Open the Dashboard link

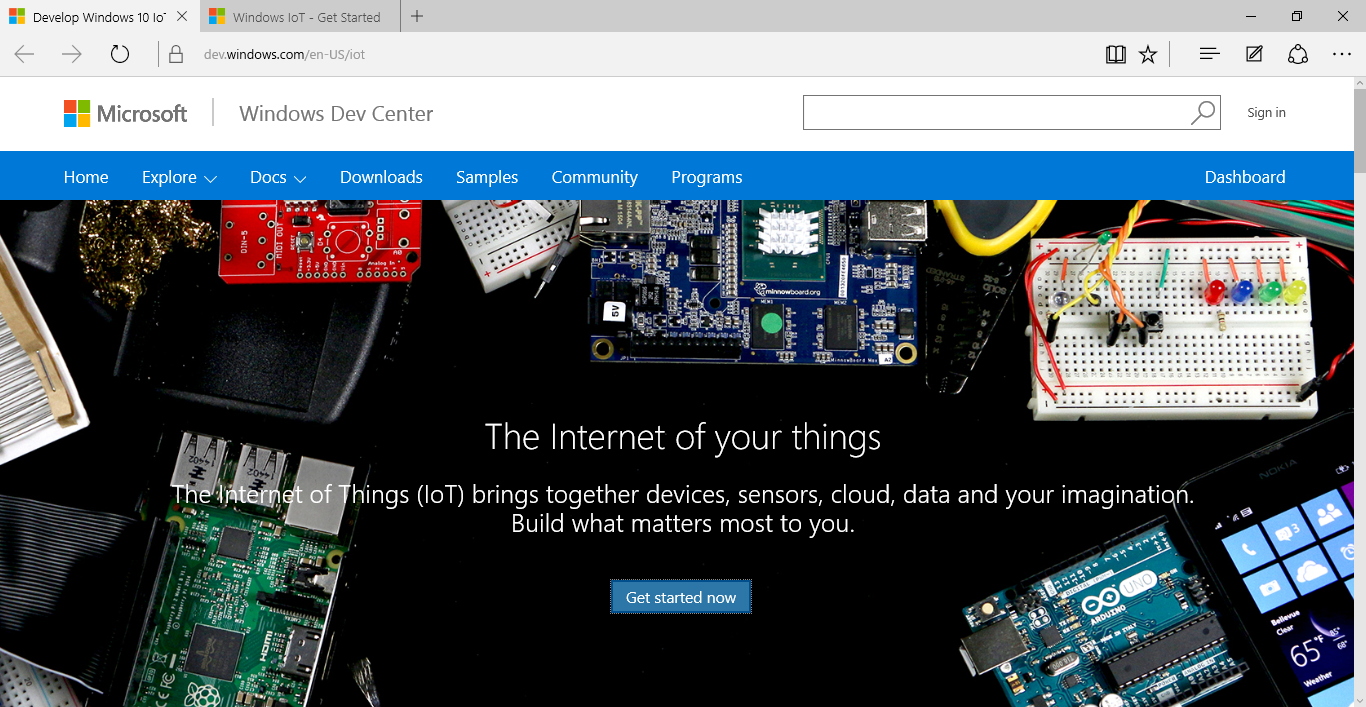tap(1245, 177)
